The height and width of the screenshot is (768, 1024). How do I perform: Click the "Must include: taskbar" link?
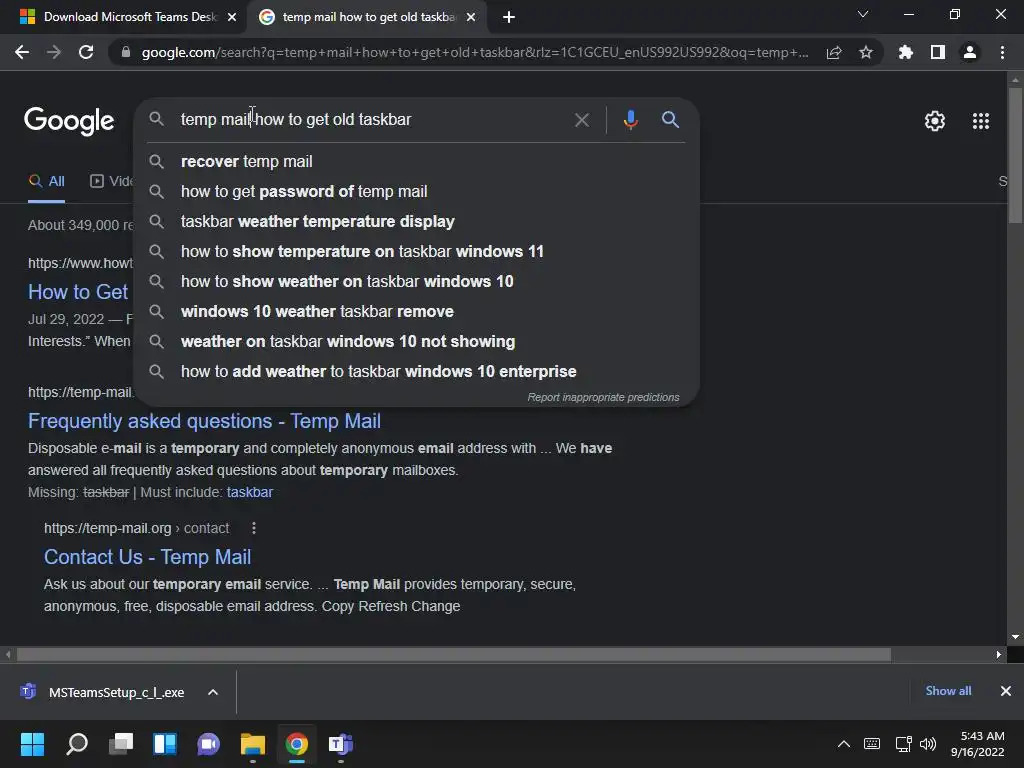click(249, 492)
